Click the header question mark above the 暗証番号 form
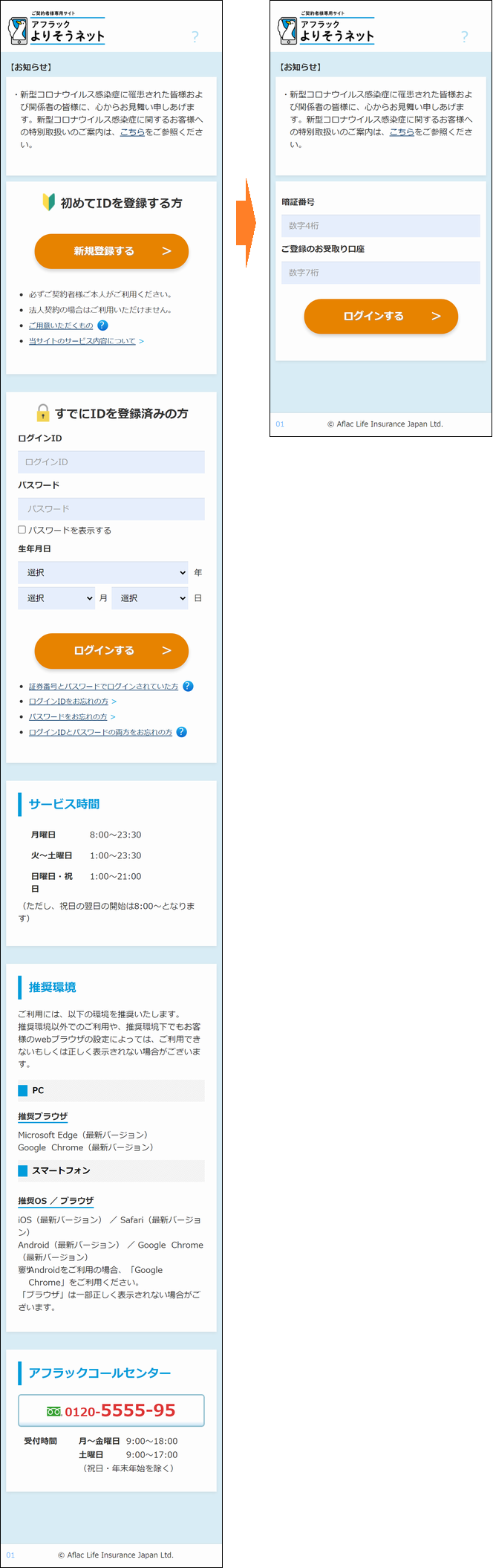 pyautogui.click(x=465, y=36)
